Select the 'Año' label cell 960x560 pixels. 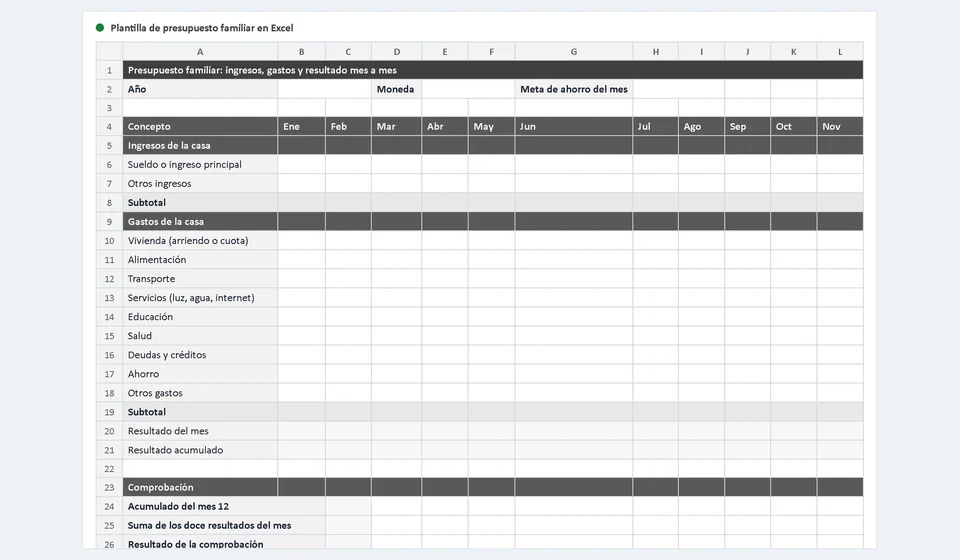click(x=200, y=89)
